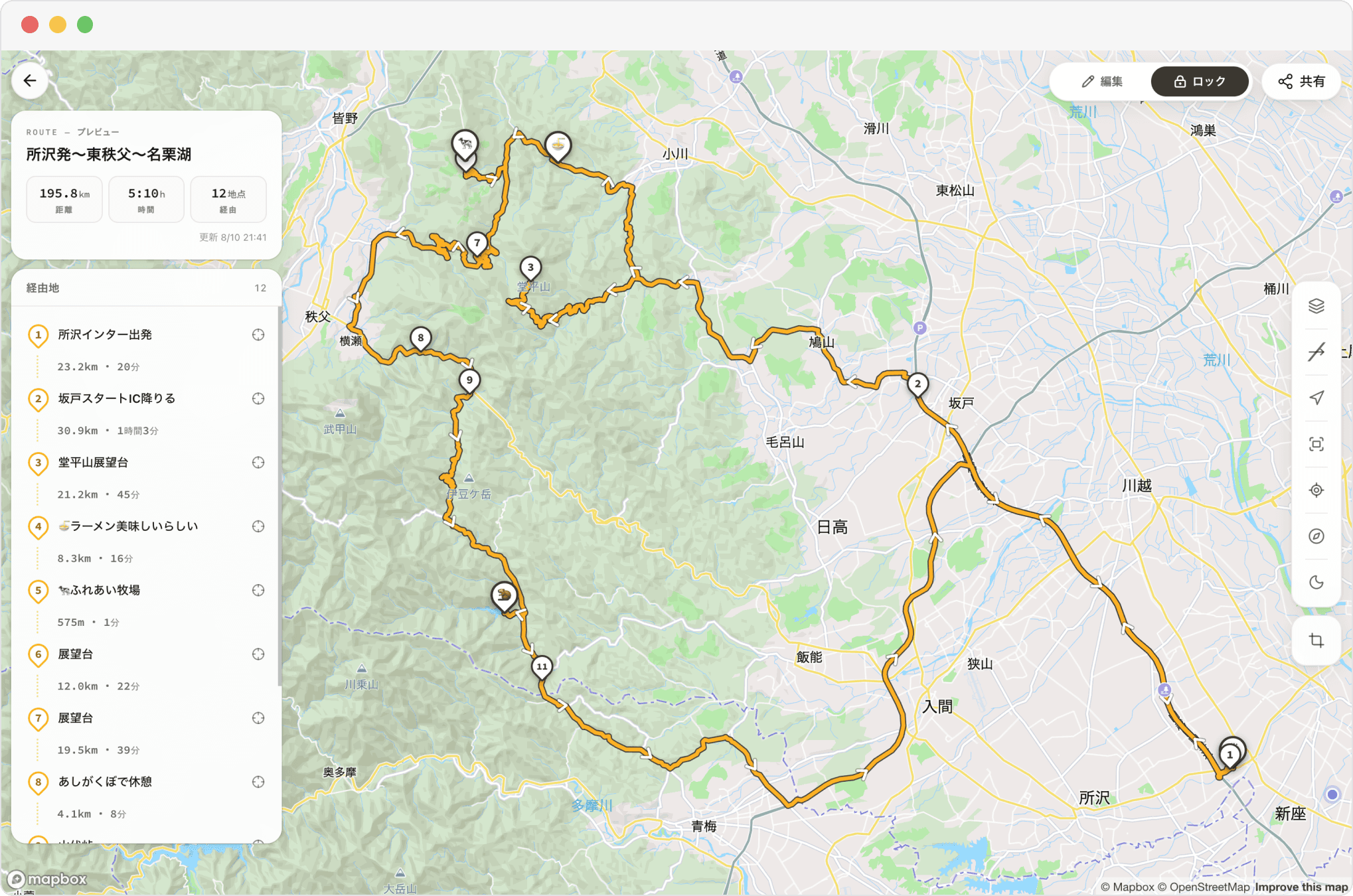Click map marker number 9
The image size is (1353, 896).
pyautogui.click(x=469, y=382)
